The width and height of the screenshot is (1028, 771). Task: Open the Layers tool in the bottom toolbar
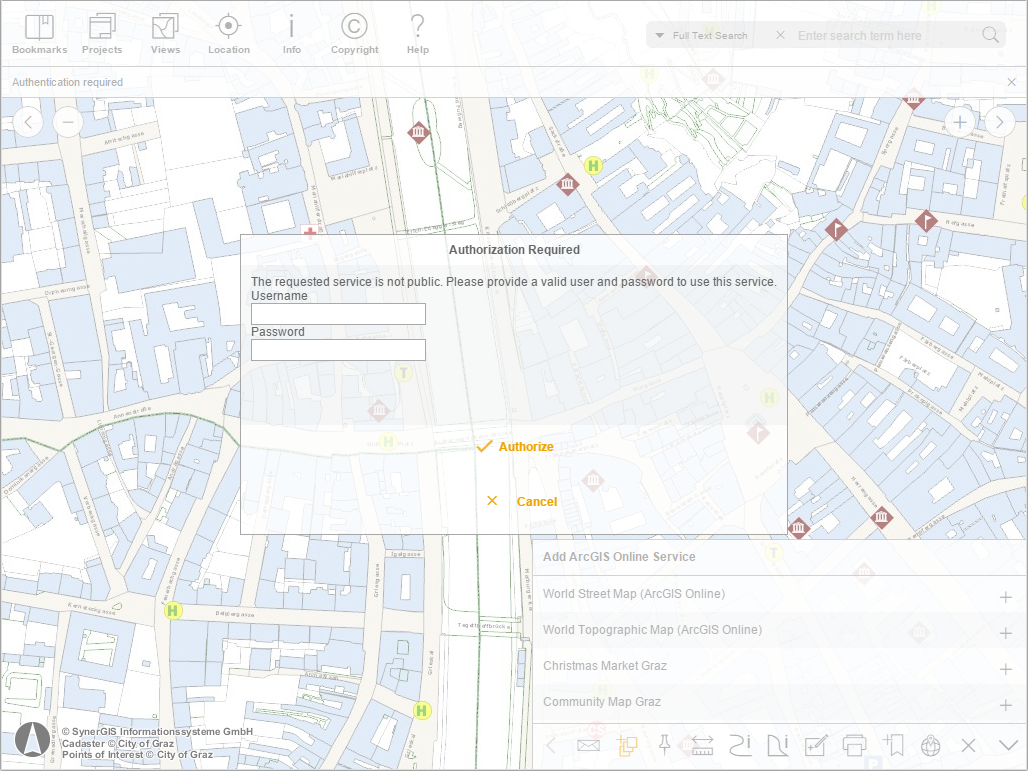(x=628, y=745)
